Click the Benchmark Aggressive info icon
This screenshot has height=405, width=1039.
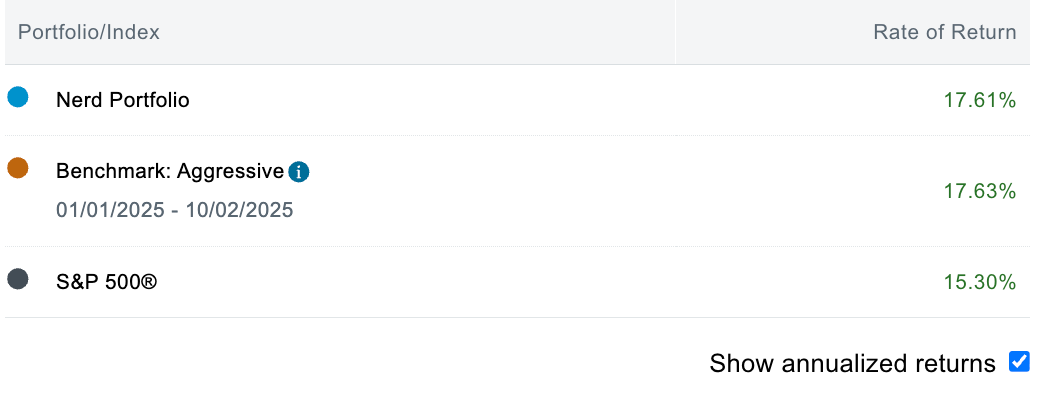tap(299, 172)
